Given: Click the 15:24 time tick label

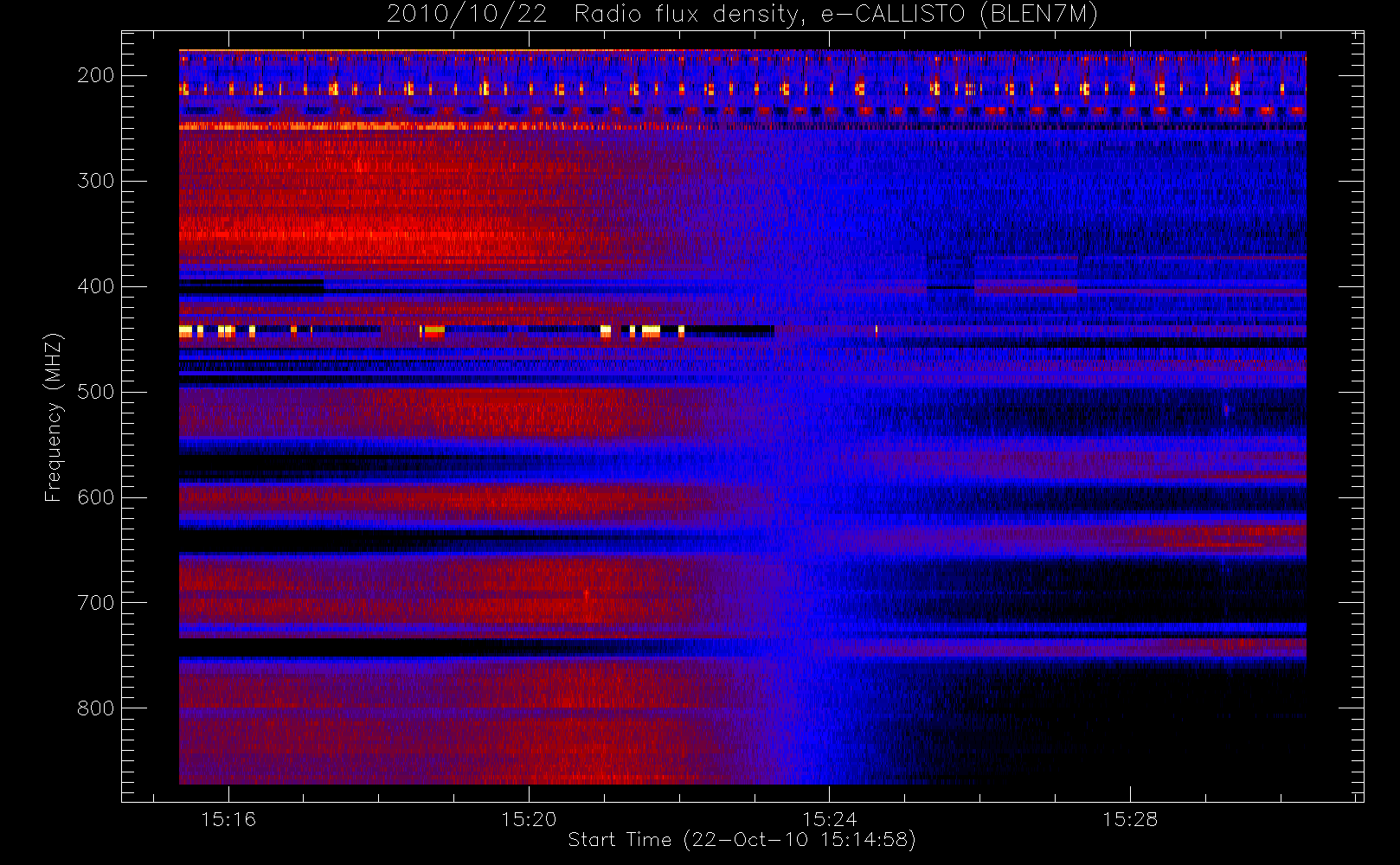Looking at the screenshot, I should tap(830, 819).
